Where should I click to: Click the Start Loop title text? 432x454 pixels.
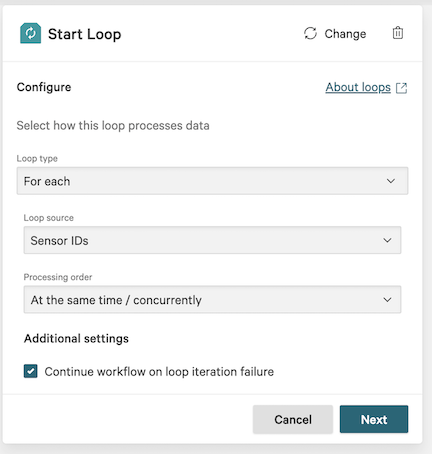tap(85, 34)
